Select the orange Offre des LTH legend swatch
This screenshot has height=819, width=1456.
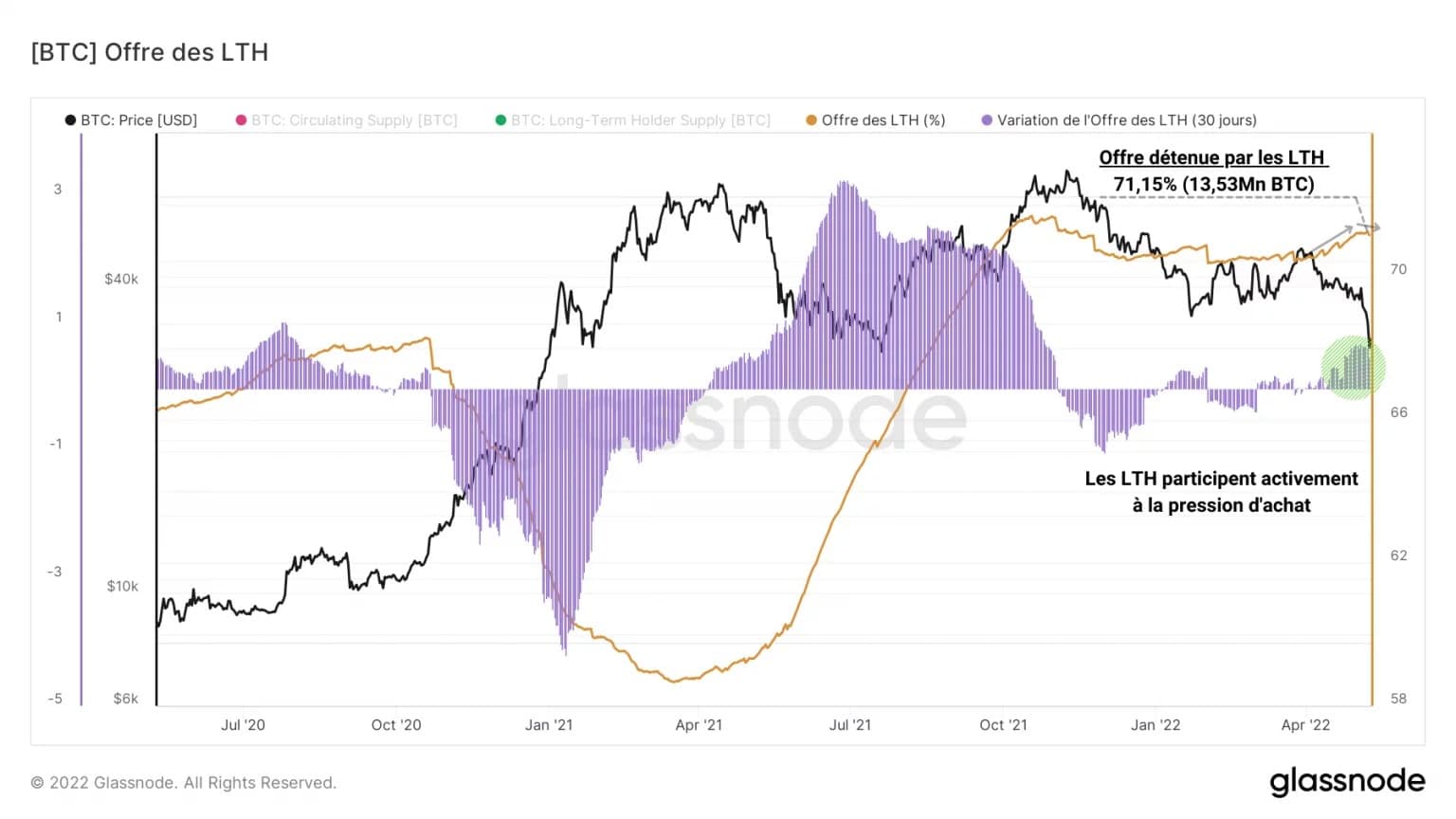click(811, 120)
